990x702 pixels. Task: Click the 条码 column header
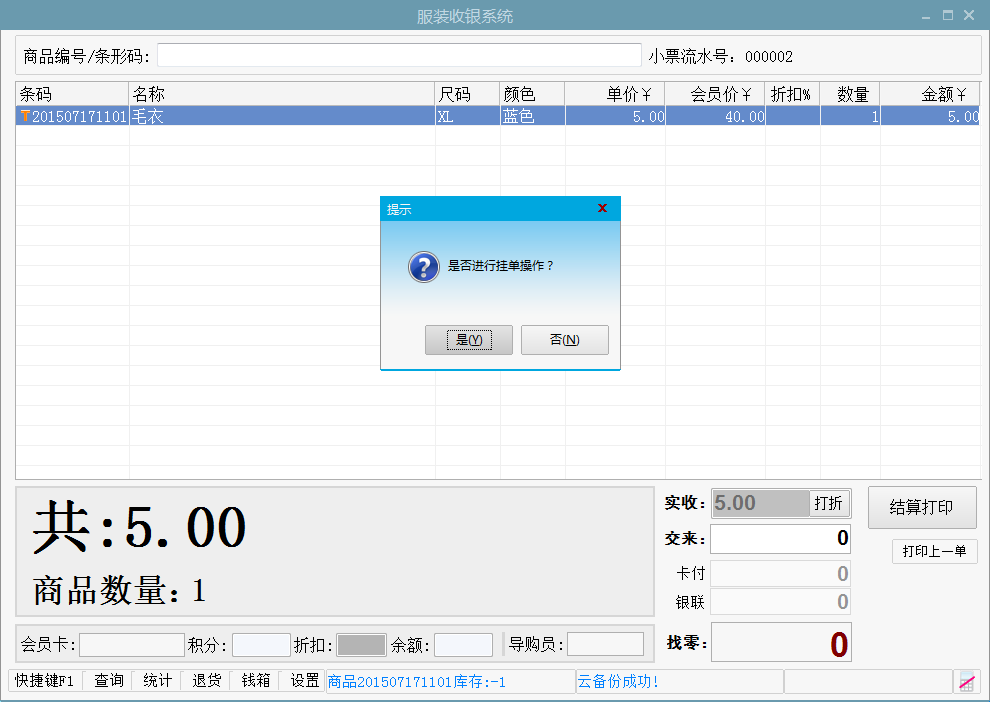[72, 94]
